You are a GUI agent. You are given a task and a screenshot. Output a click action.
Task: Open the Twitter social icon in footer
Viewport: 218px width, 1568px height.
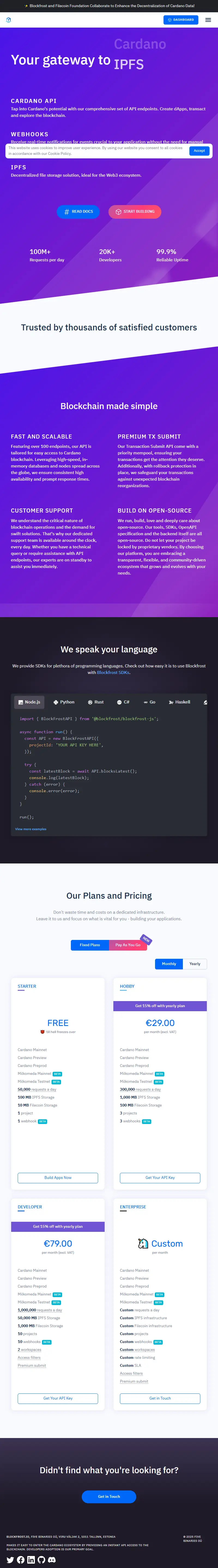tap(10, 1560)
